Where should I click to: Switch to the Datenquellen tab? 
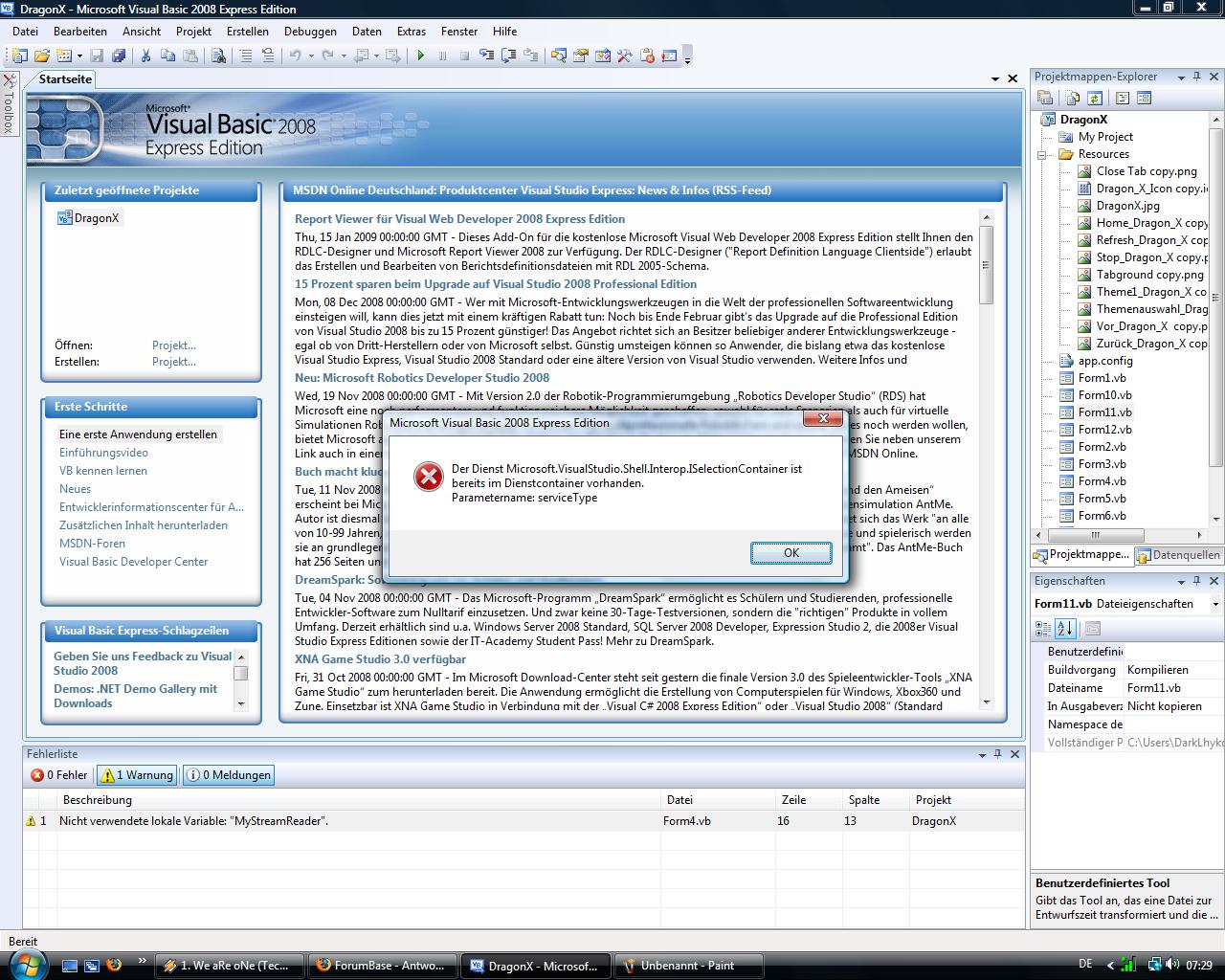pos(1178,554)
